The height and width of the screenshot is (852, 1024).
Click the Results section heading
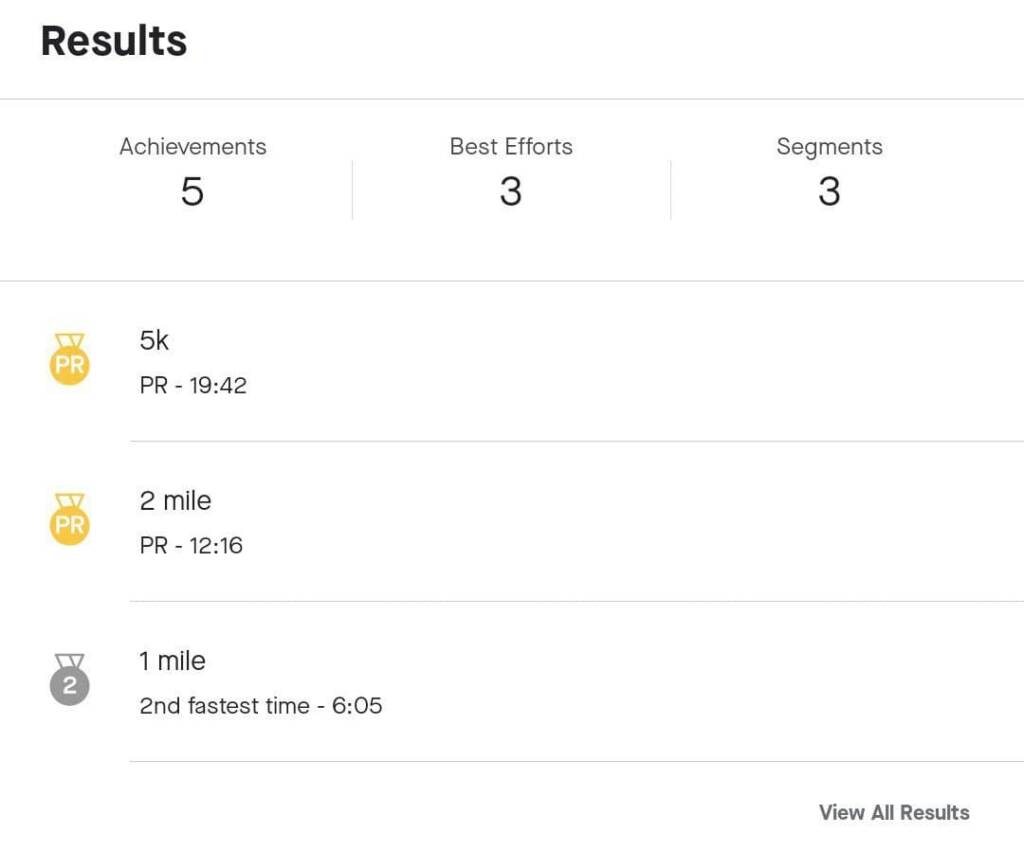tap(114, 41)
